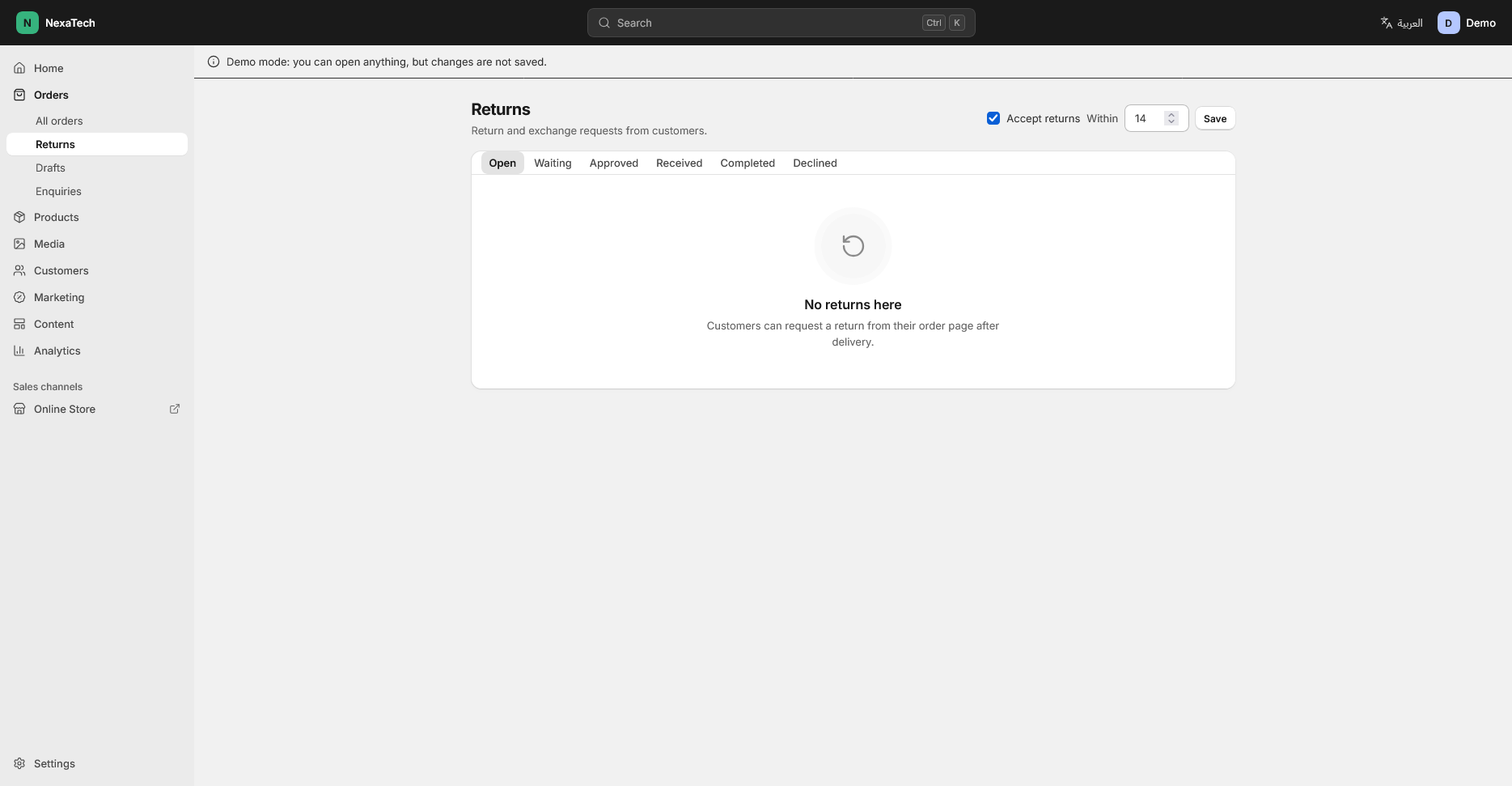This screenshot has width=1512, height=786.
Task: Switch language to العربية
Action: pos(1401,23)
